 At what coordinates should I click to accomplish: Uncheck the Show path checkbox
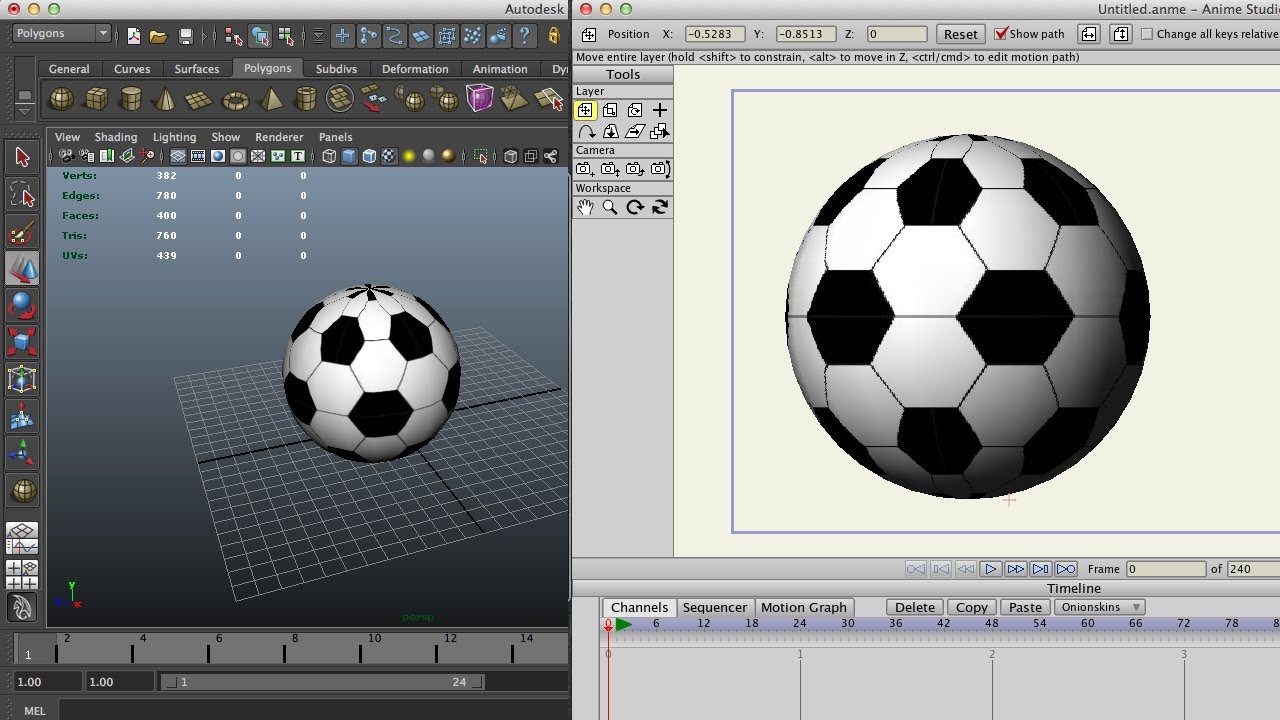click(x=1001, y=33)
